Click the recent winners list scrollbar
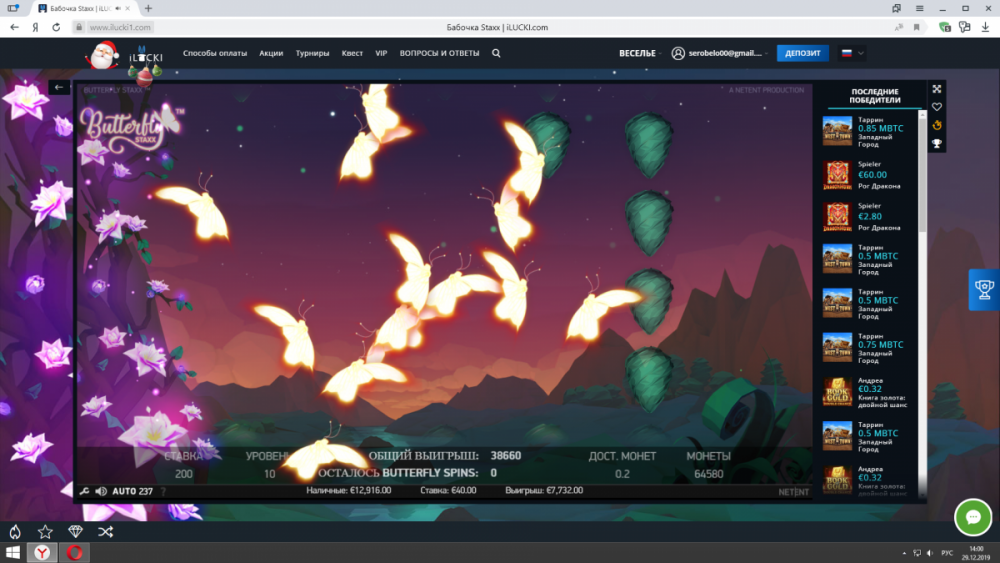Screen dimensions: 1000x563 coord(921,200)
